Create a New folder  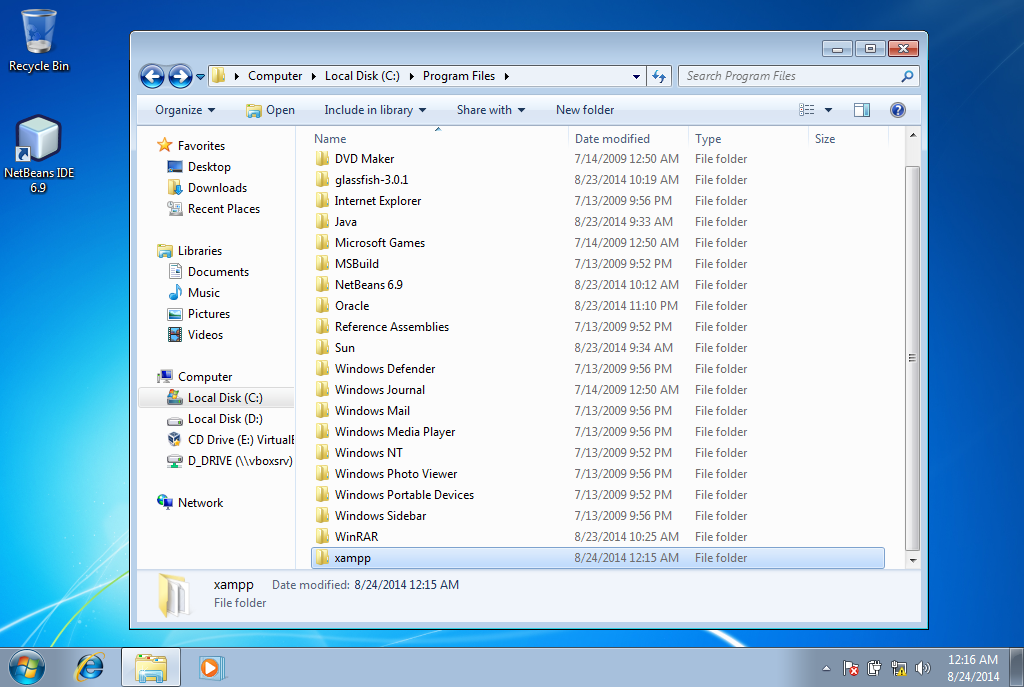tap(584, 110)
